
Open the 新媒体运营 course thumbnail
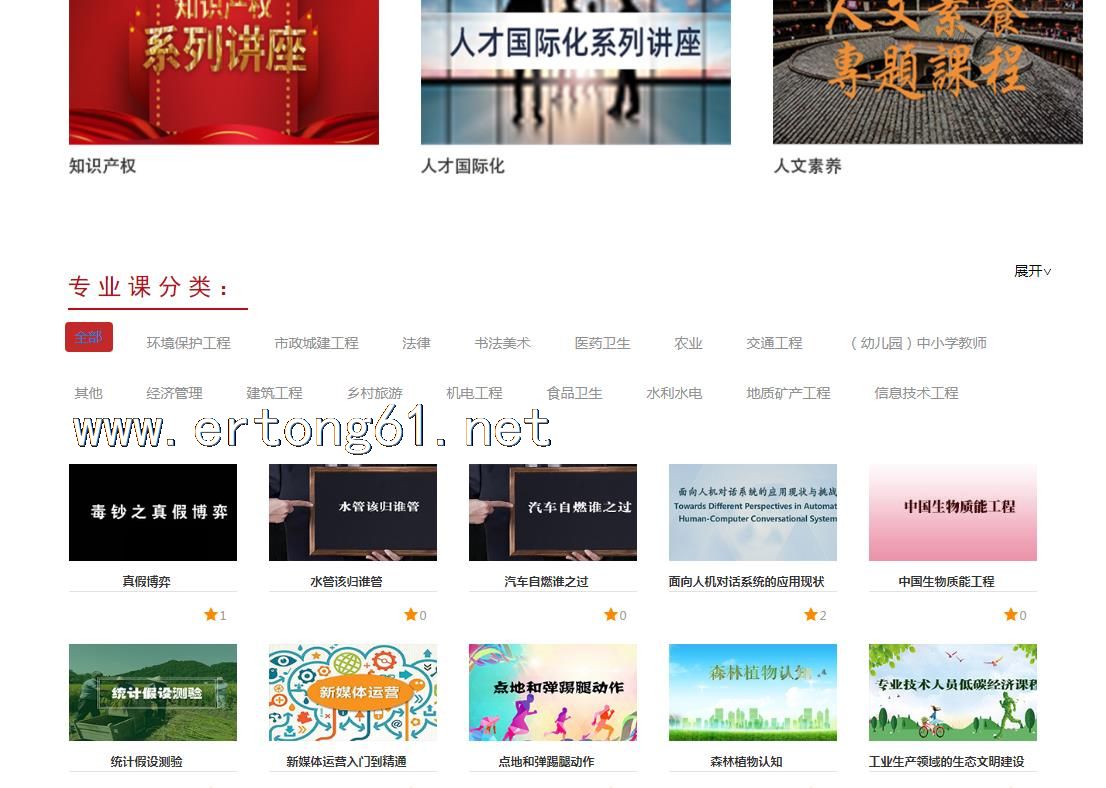[x=353, y=692]
